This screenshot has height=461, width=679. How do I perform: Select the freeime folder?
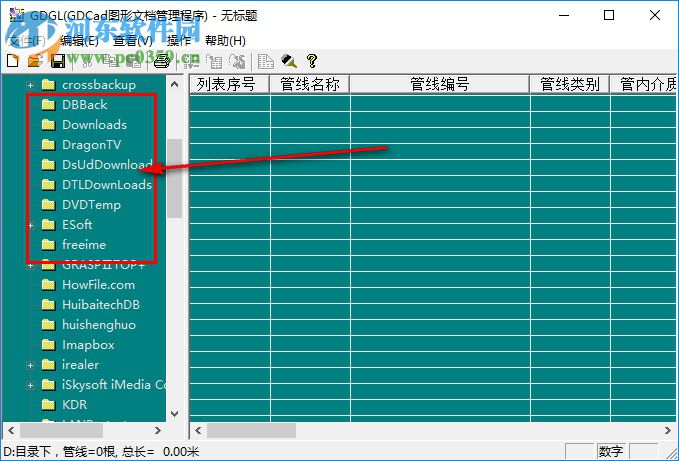[84, 245]
